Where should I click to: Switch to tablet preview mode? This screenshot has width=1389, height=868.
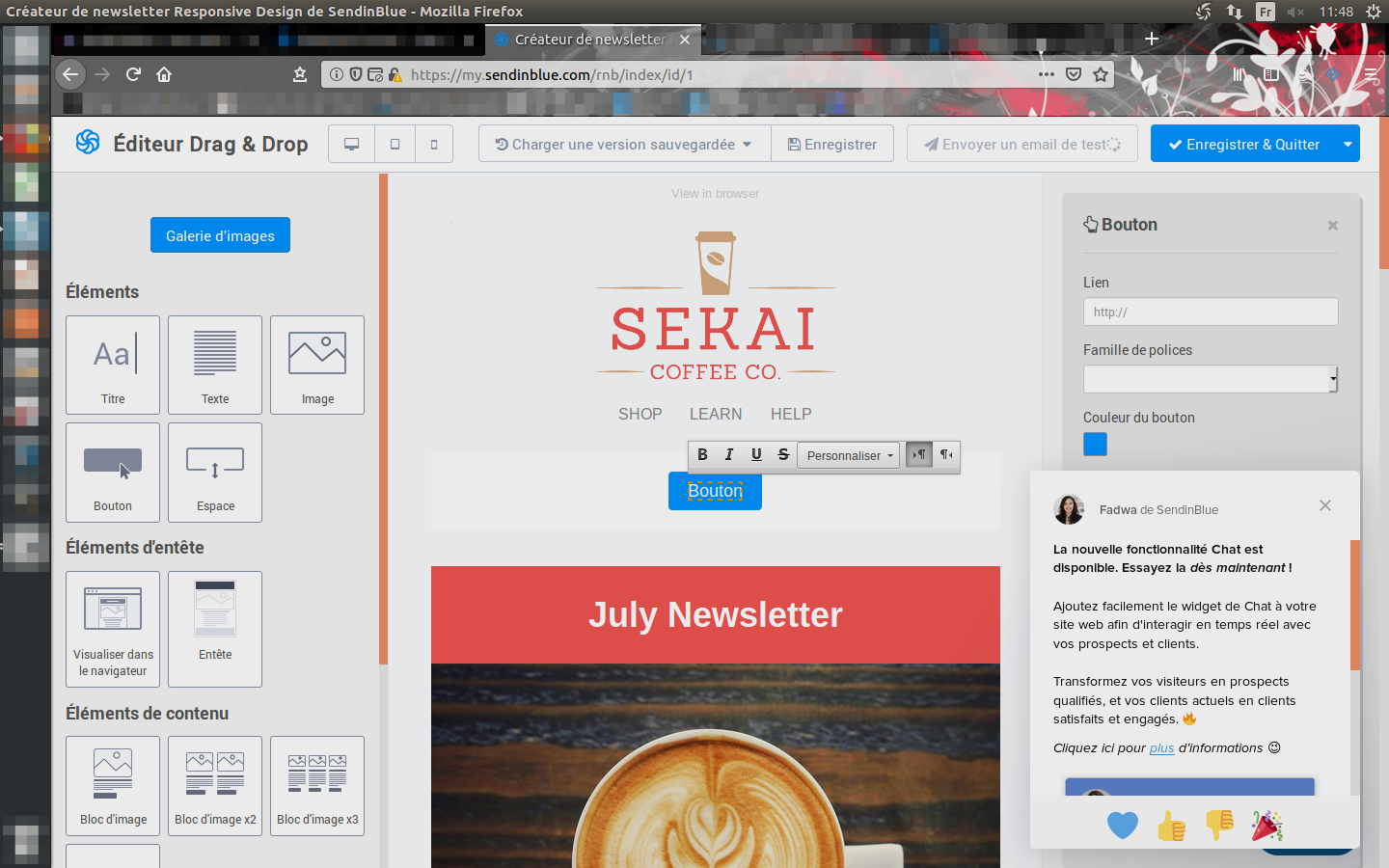tap(395, 144)
